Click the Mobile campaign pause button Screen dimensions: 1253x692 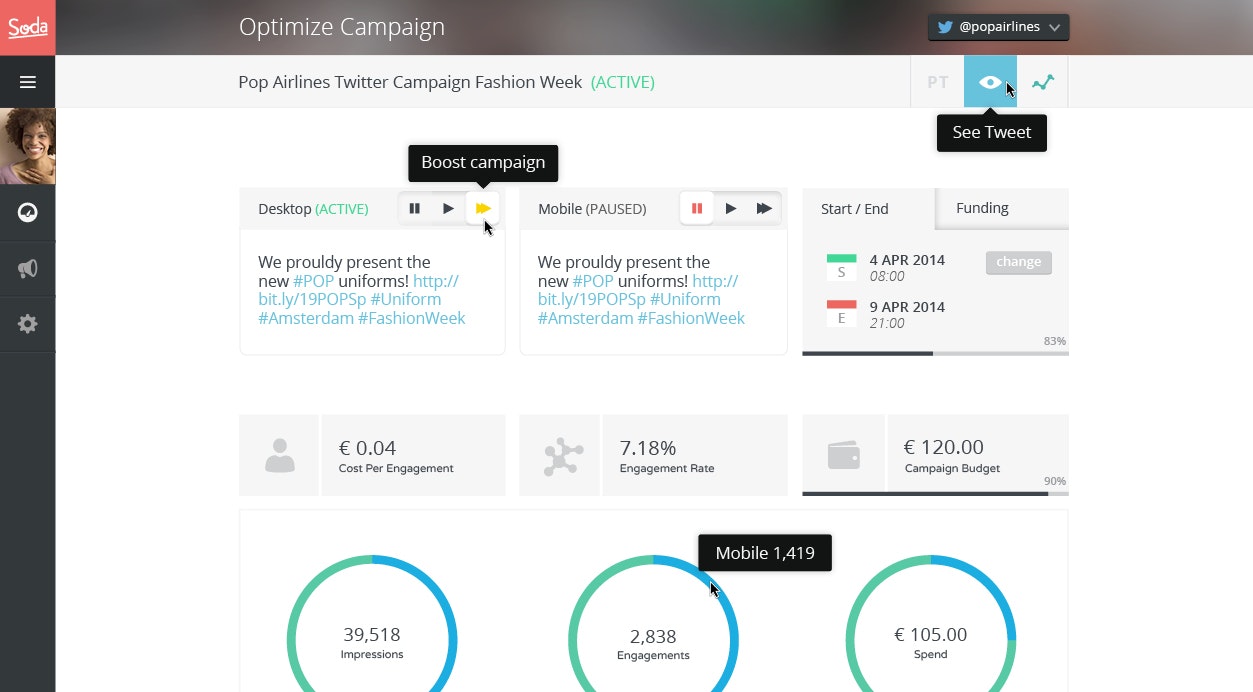point(697,208)
